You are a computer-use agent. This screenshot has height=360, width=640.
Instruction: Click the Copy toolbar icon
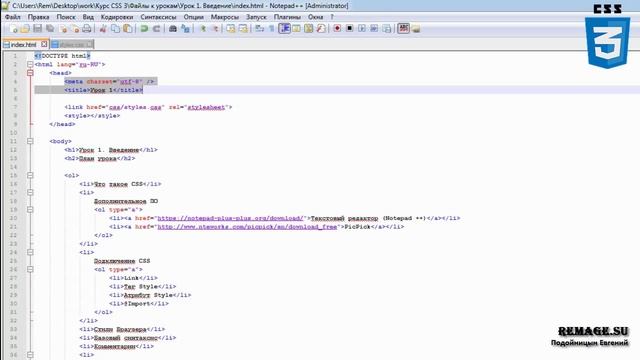116,29
